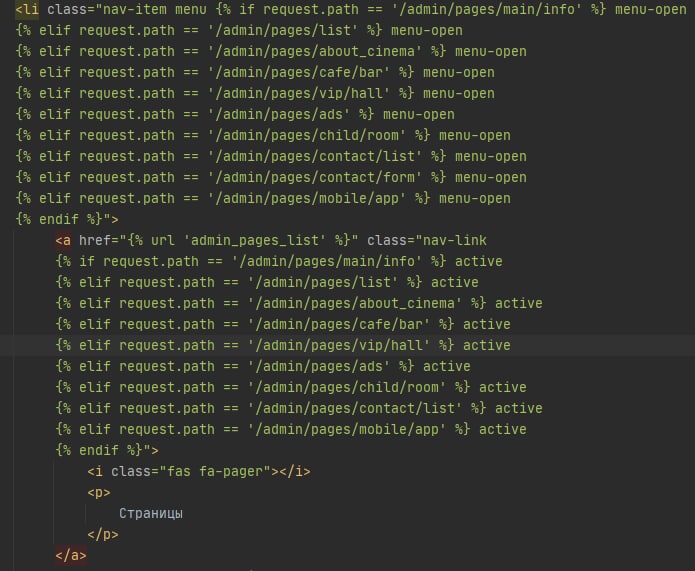Click the closing /a tag
This screenshot has height=571, width=695.
point(71,555)
